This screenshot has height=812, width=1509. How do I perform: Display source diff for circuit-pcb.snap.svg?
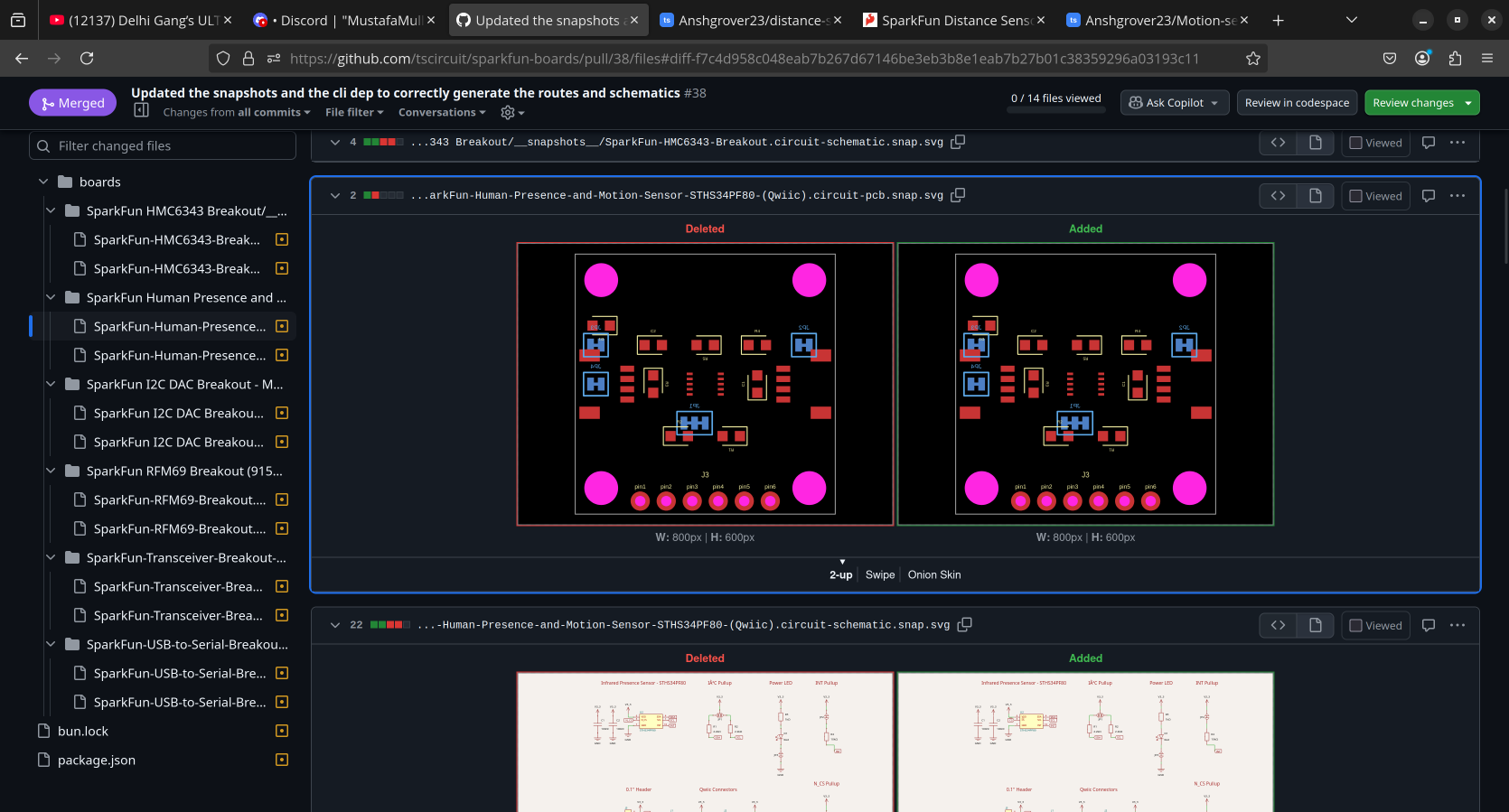click(1278, 195)
